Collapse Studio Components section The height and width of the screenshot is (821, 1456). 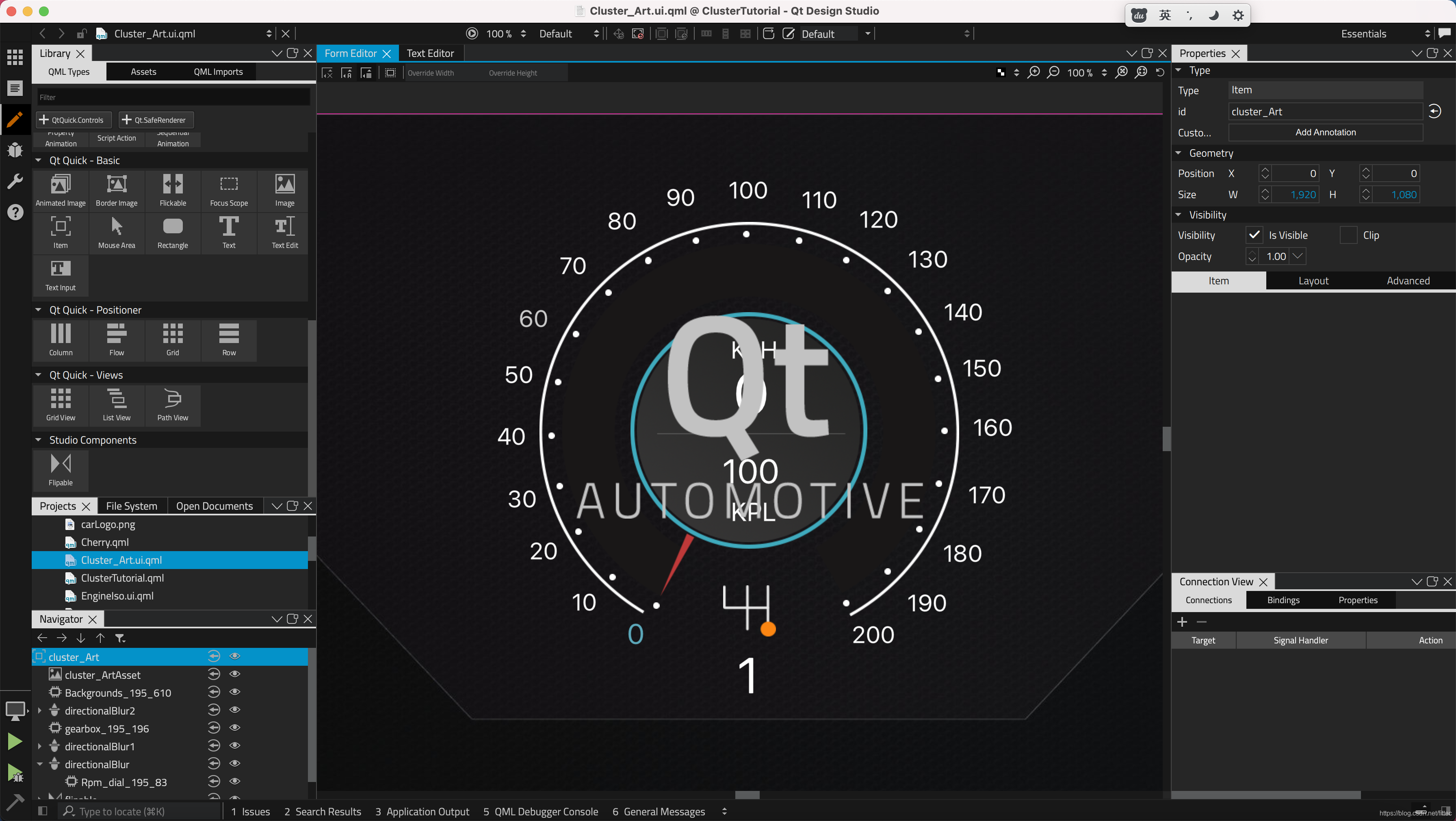pos(39,440)
